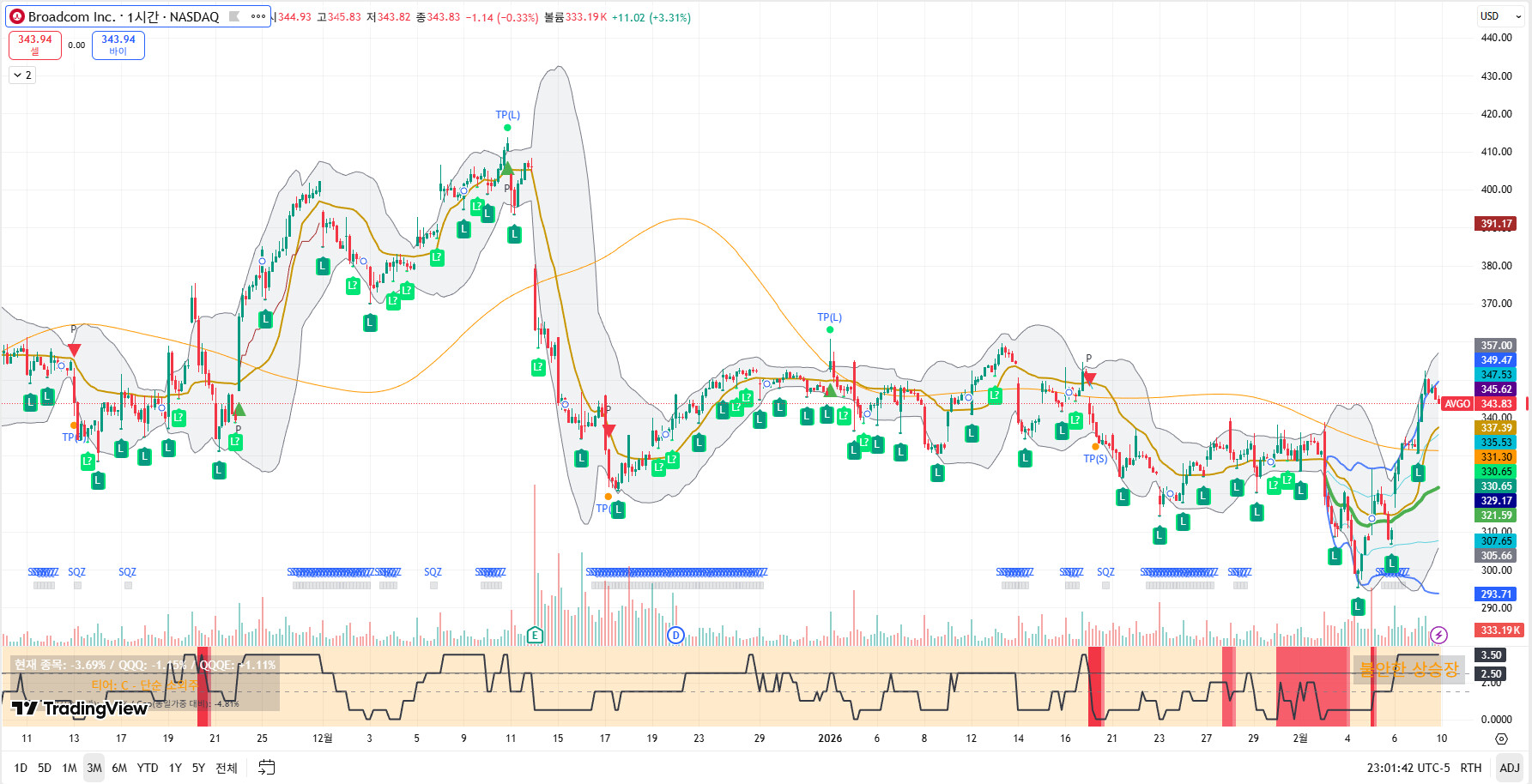
Task: Switch to the 1M time range
Action: coord(70,768)
